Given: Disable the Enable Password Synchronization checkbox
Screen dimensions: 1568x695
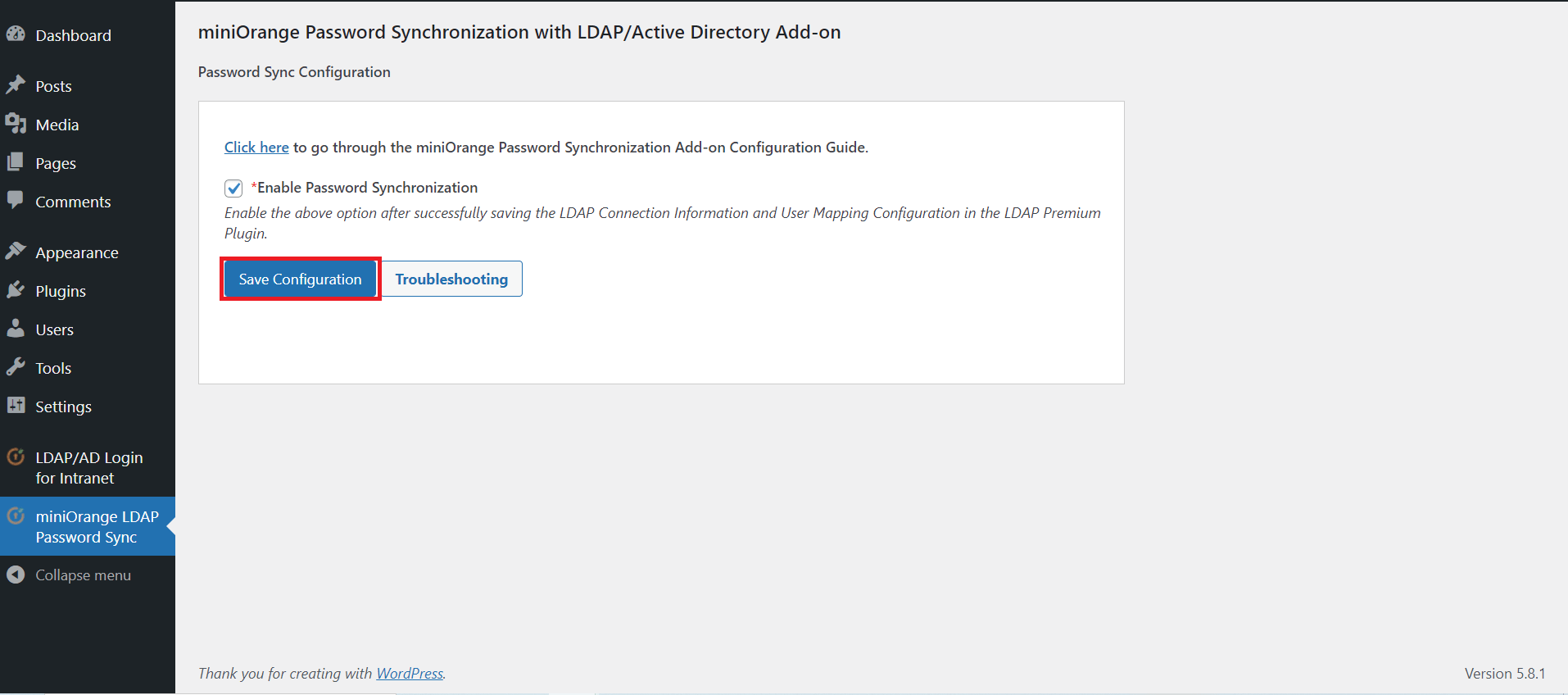Looking at the screenshot, I should [233, 189].
